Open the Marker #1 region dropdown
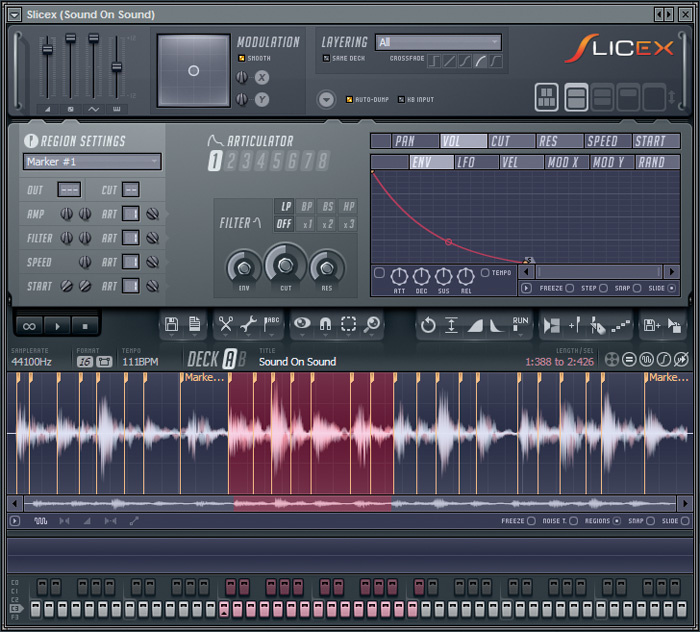 (92, 162)
